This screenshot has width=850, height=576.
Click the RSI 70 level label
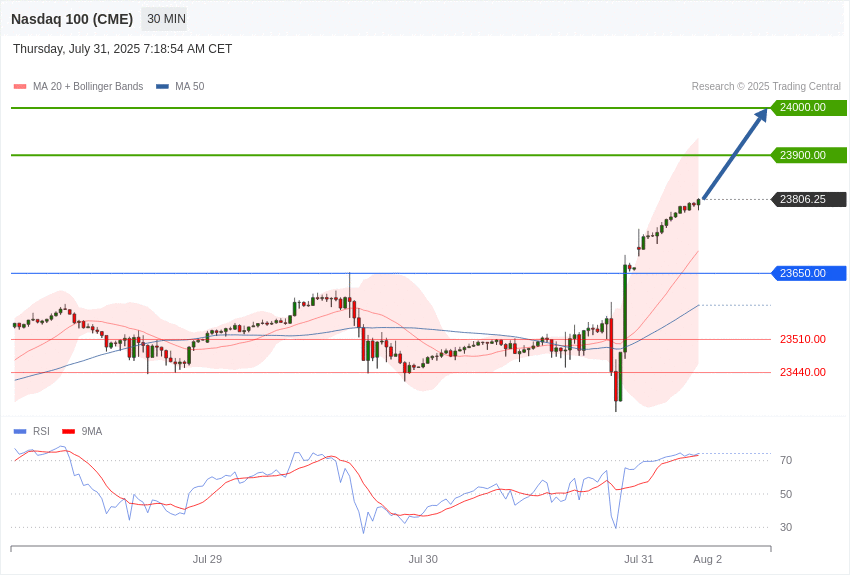[x=786, y=461]
